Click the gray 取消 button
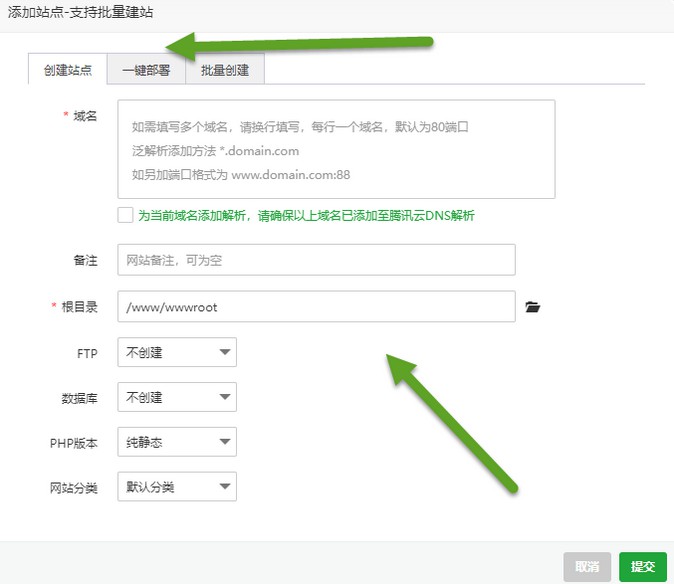 coord(587,566)
